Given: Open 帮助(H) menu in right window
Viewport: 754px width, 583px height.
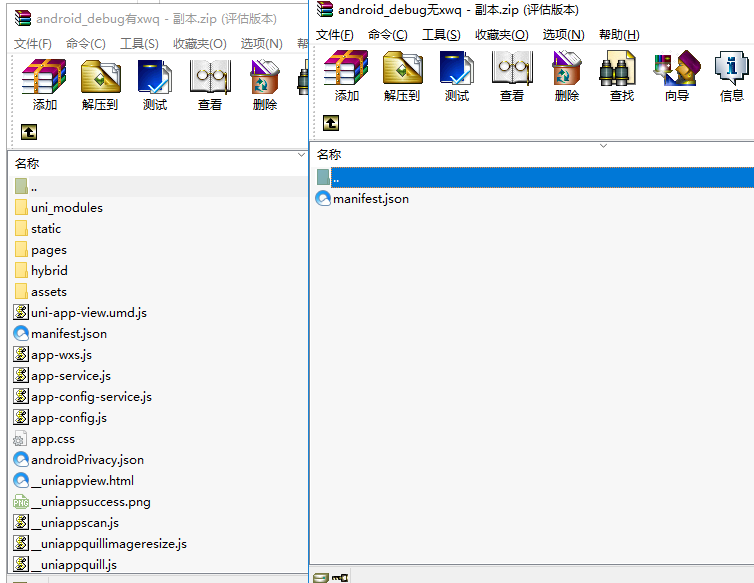Looking at the screenshot, I should click(x=619, y=35).
